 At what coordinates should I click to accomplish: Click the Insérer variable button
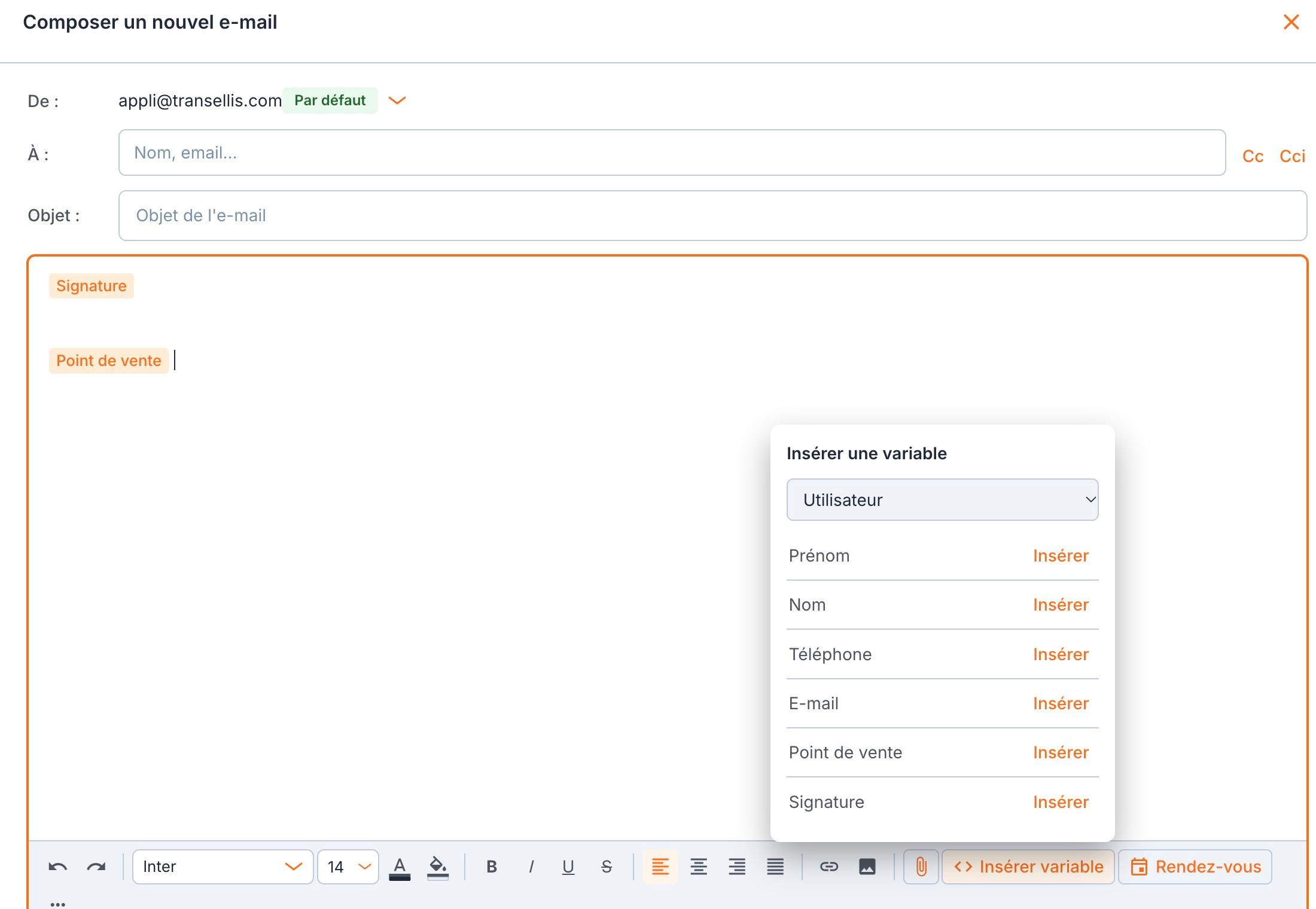pos(1028,867)
